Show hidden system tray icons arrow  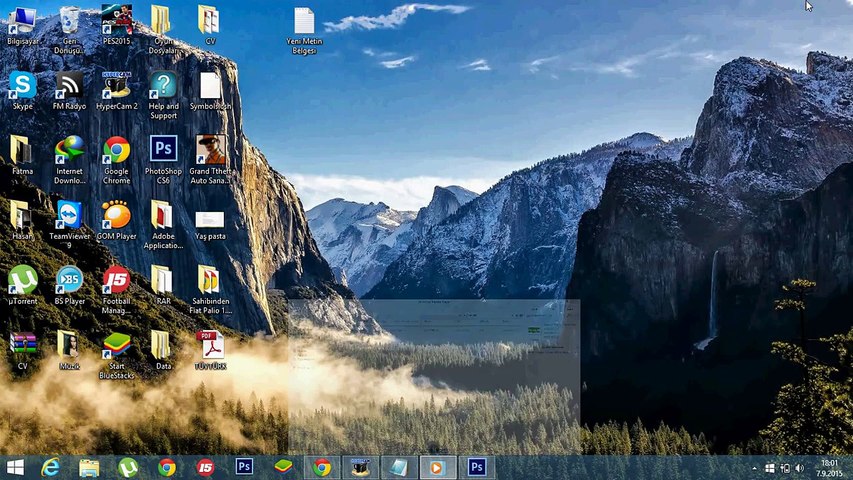tap(754, 468)
